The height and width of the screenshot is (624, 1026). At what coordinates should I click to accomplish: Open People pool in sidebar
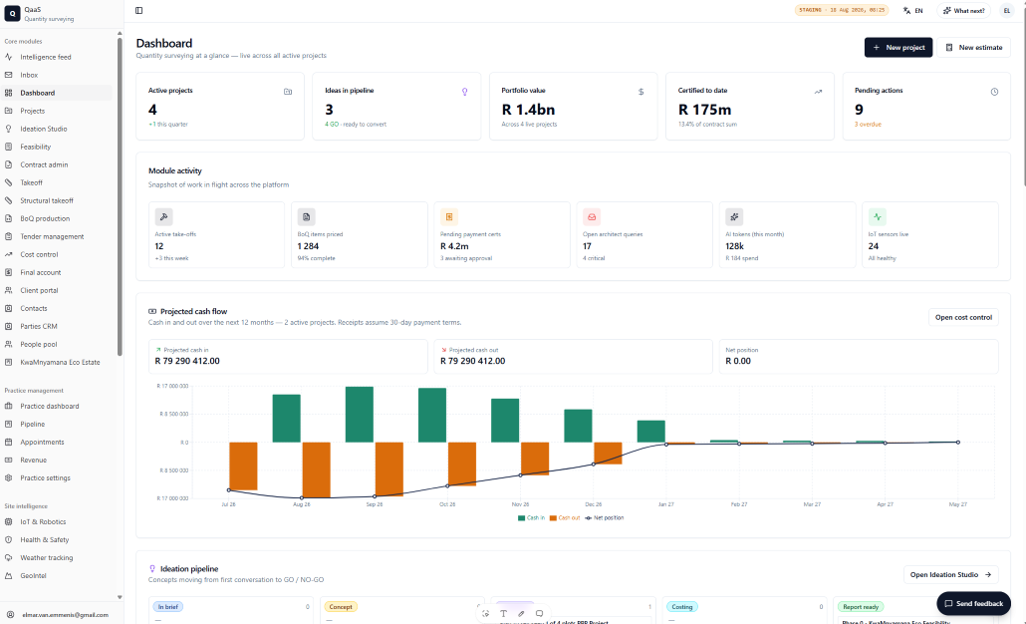coord(58,344)
